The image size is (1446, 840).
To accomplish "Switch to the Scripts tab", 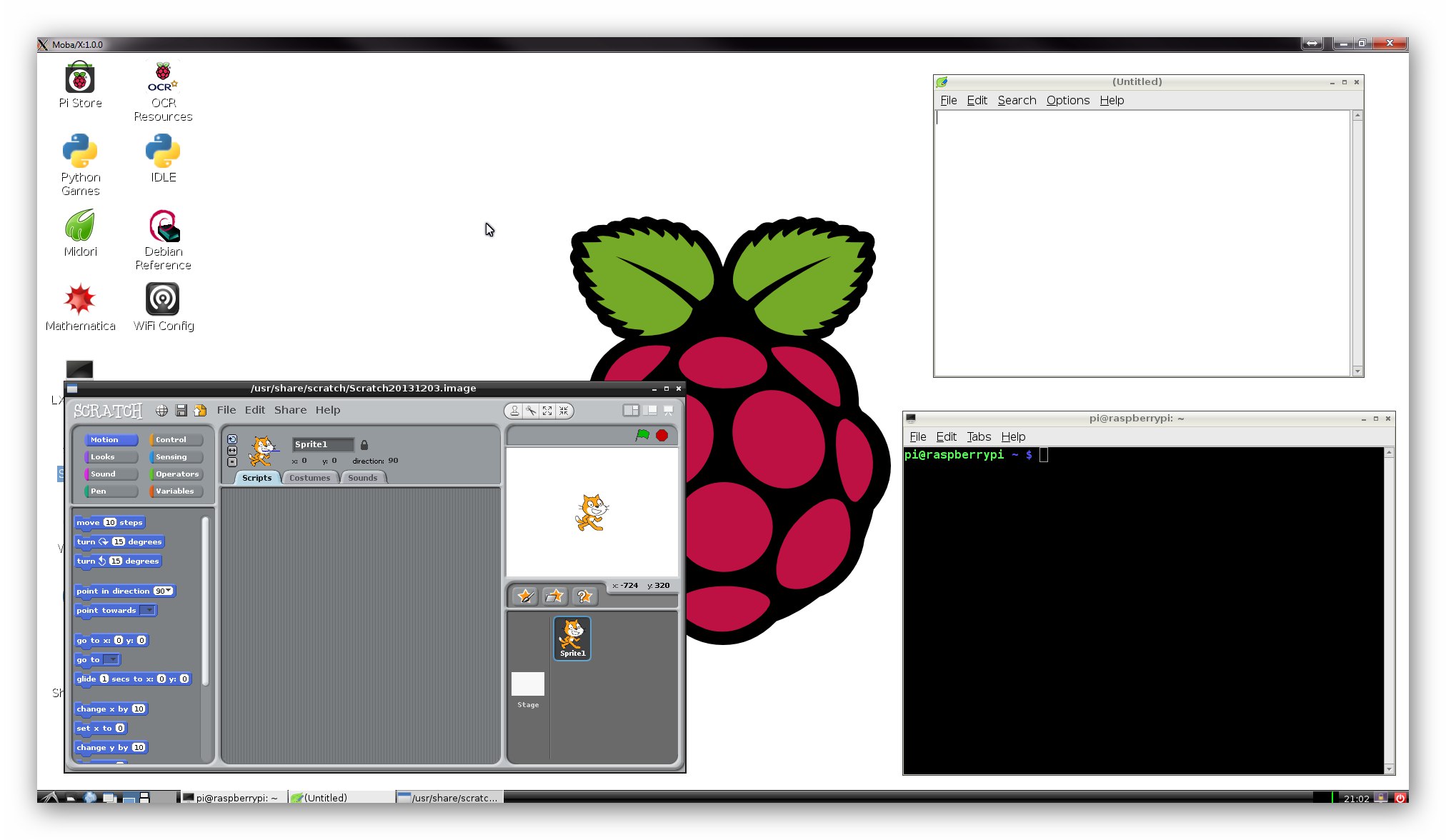I will [256, 478].
